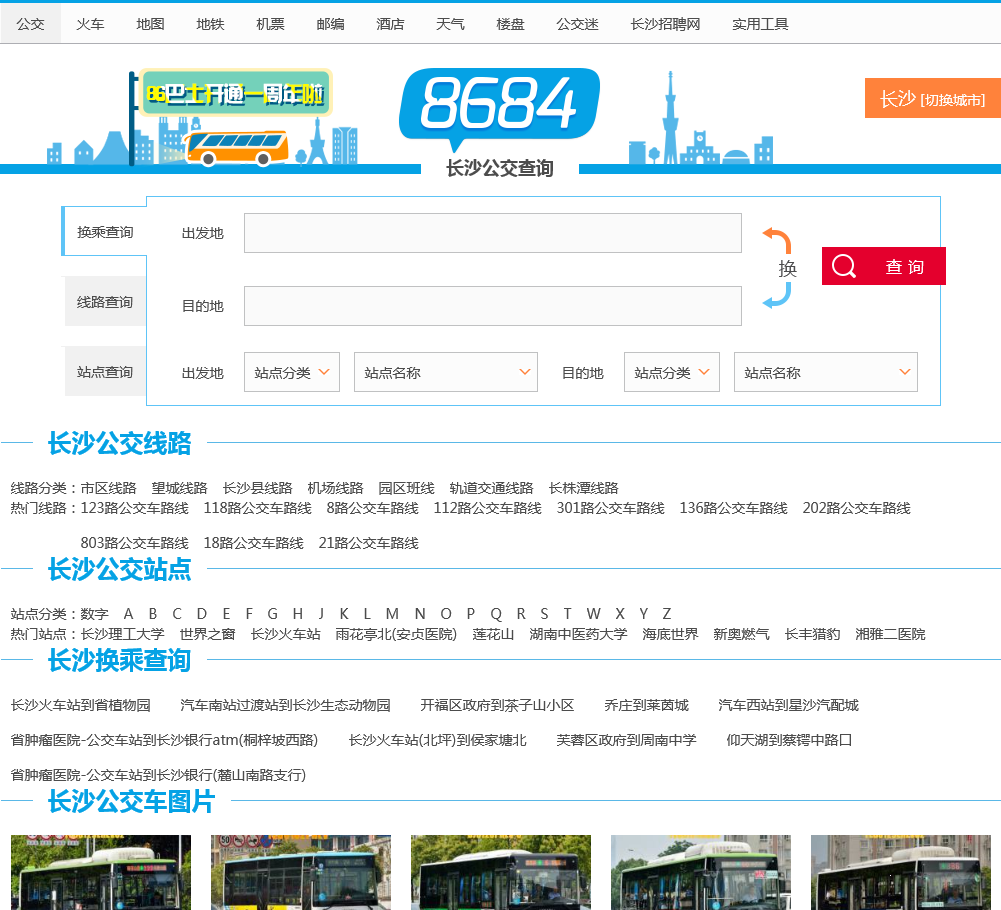
Task: Open 机场线路 category link
Action: point(335,489)
